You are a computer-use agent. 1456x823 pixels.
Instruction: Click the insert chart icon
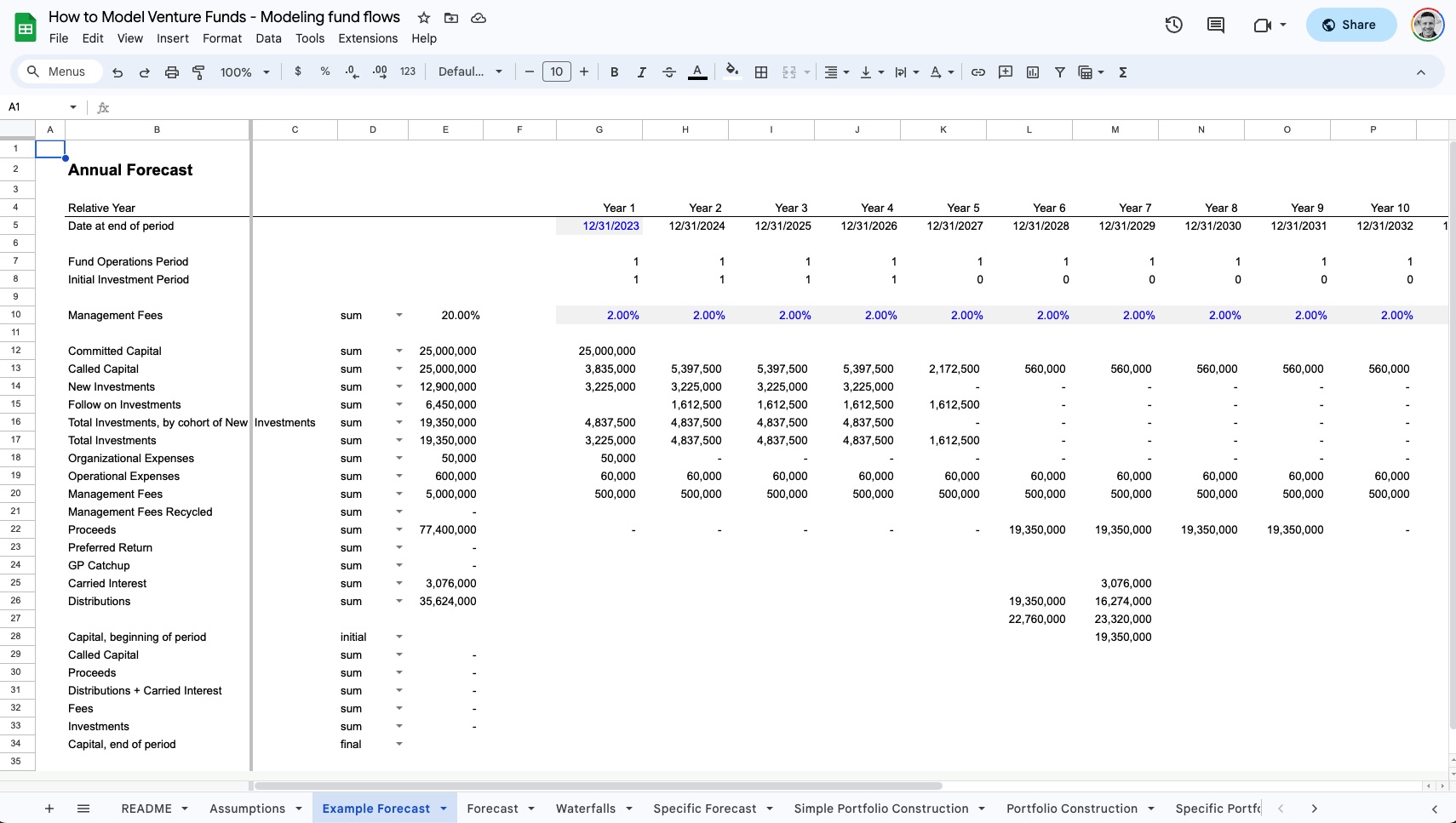coord(1033,72)
